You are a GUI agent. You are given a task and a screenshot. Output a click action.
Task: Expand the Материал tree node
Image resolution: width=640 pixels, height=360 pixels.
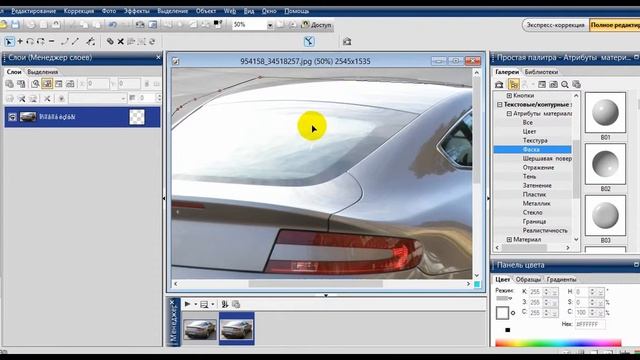pyautogui.click(x=509, y=240)
